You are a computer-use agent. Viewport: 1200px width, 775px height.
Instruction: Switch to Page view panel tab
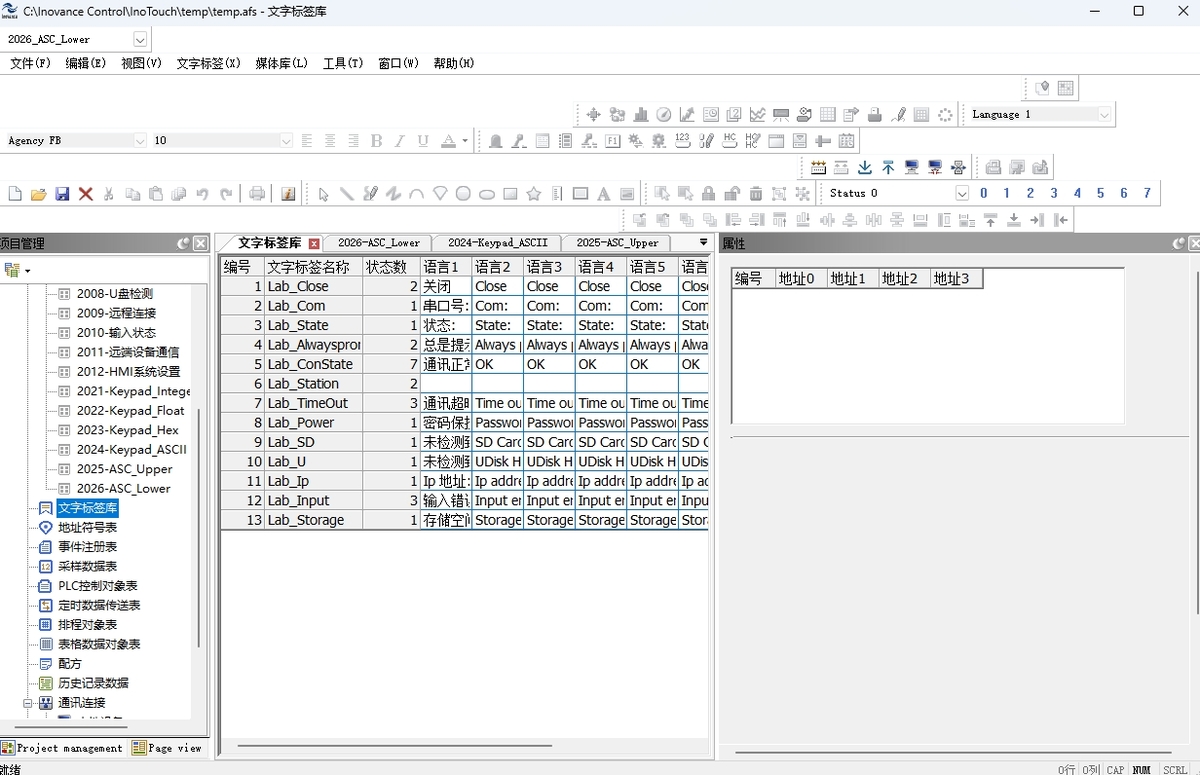click(x=167, y=748)
